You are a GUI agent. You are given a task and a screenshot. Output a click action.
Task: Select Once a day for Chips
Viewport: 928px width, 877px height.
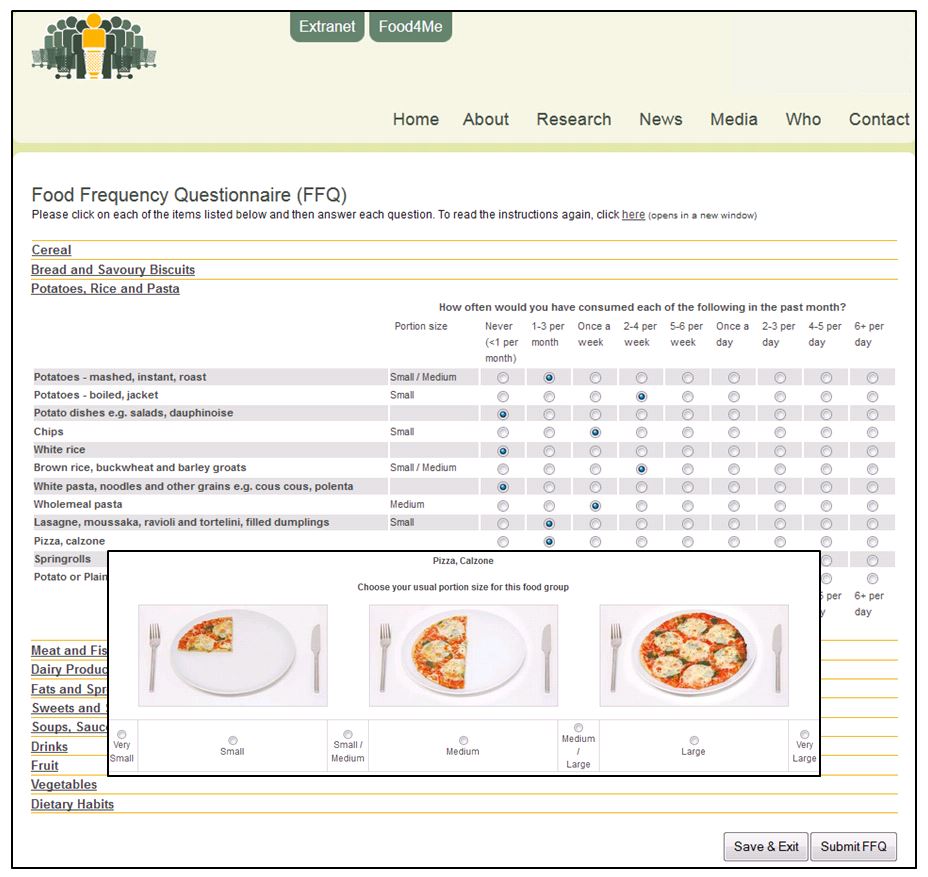[x=733, y=432]
